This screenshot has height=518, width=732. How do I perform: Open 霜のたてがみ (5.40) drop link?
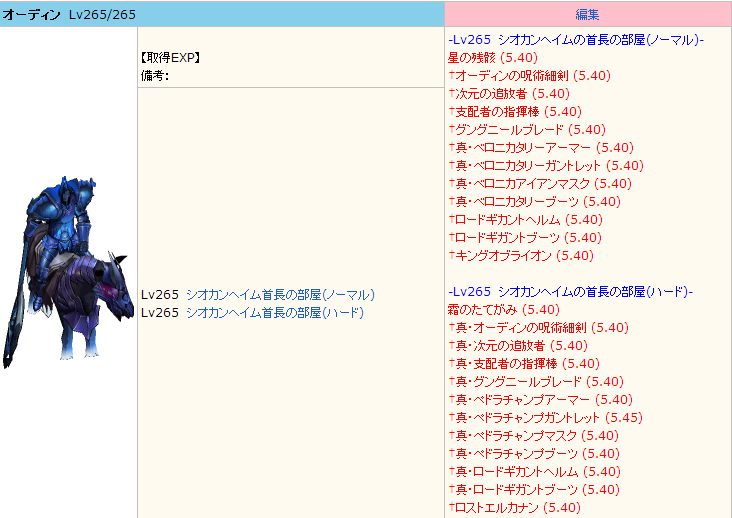click(x=503, y=310)
